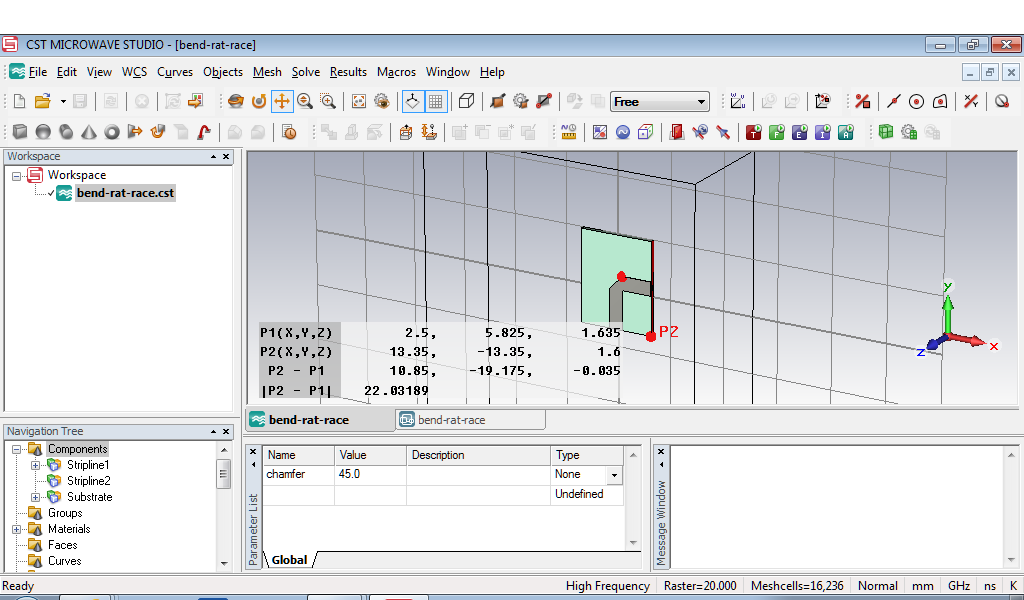1024x600 pixels.
Task: Toggle the axes display button
Action: click(x=412, y=101)
